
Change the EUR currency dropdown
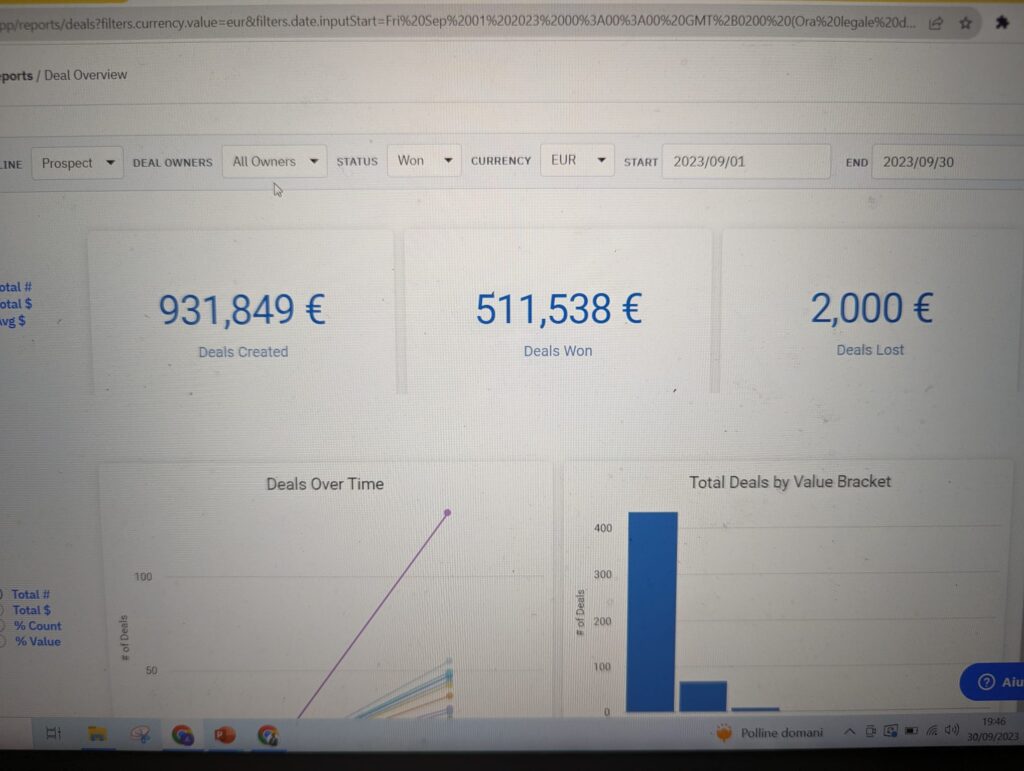577,160
